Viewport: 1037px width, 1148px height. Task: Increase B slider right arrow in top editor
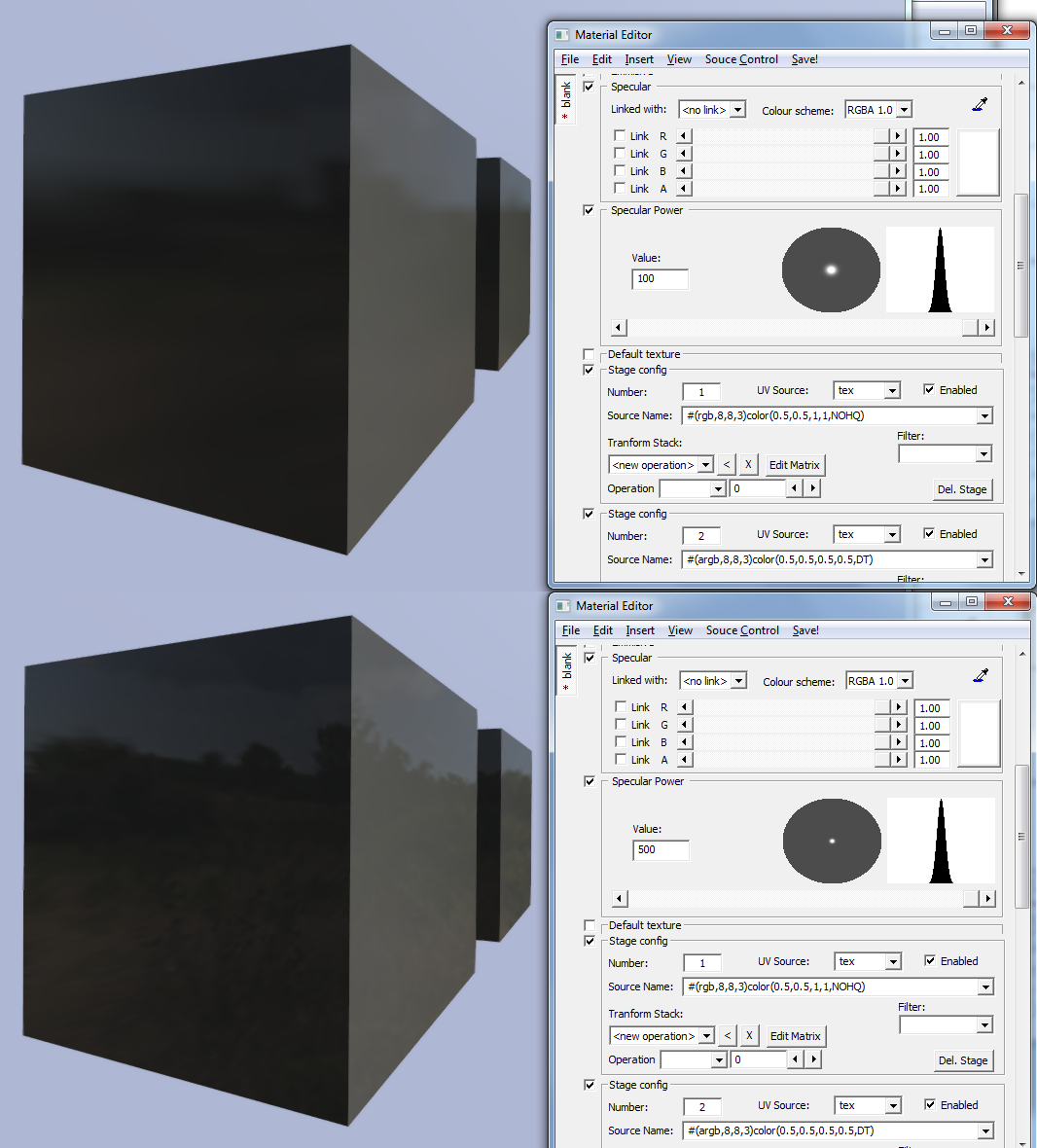point(898,171)
